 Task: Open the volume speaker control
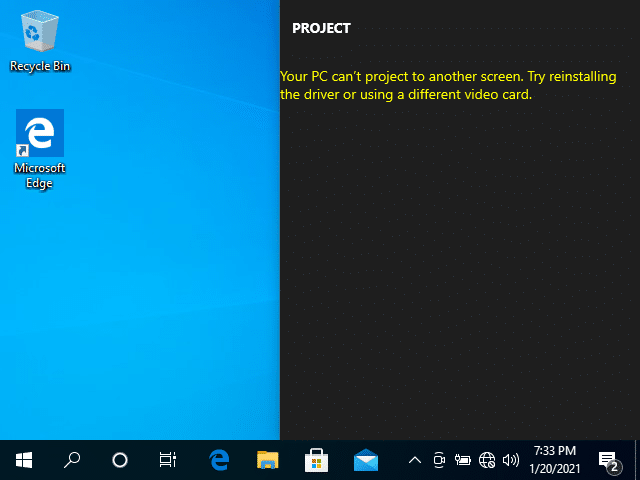511,460
